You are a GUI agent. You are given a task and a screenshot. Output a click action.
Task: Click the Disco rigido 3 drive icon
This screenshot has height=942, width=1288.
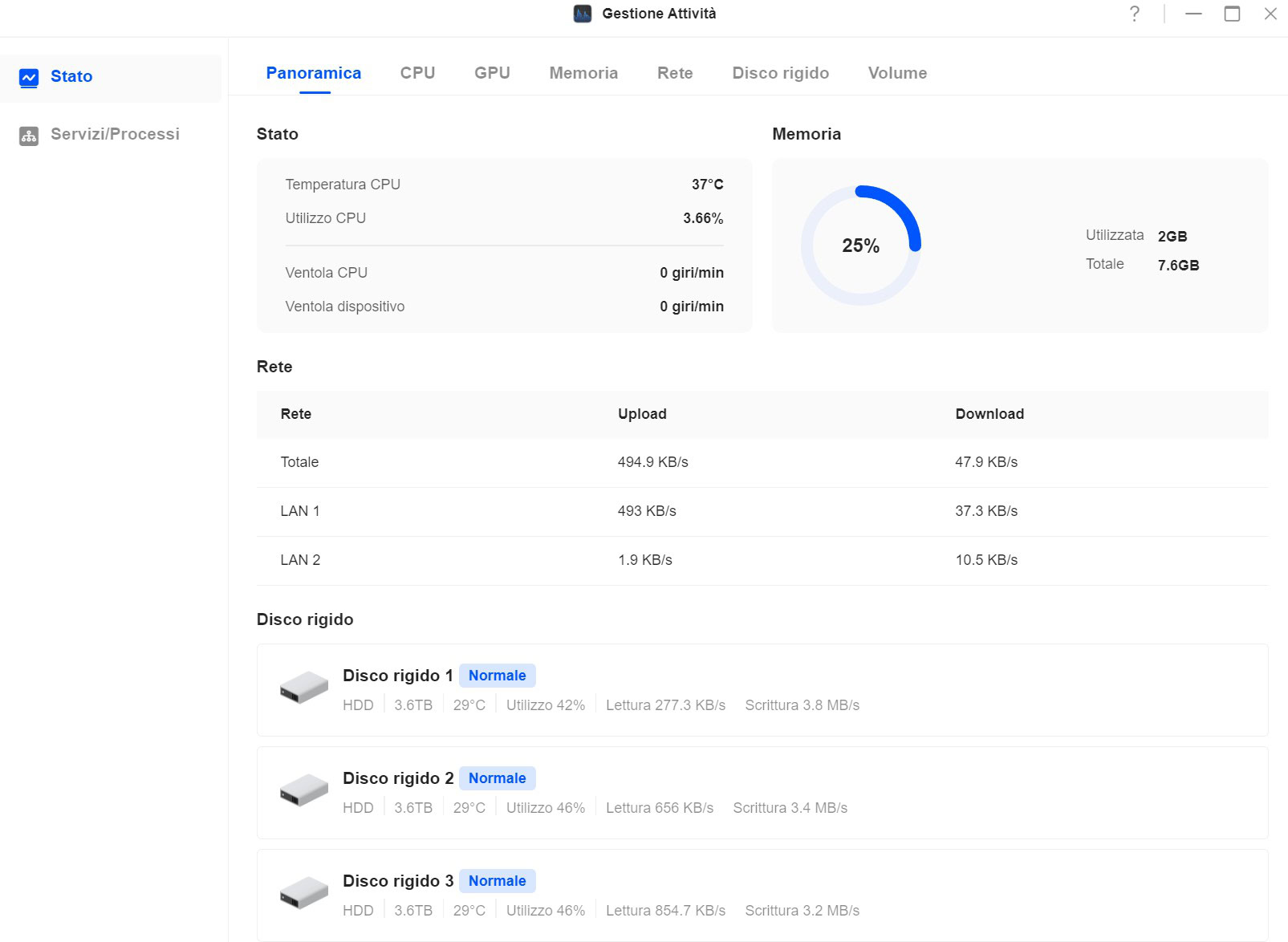pyautogui.click(x=303, y=893)
